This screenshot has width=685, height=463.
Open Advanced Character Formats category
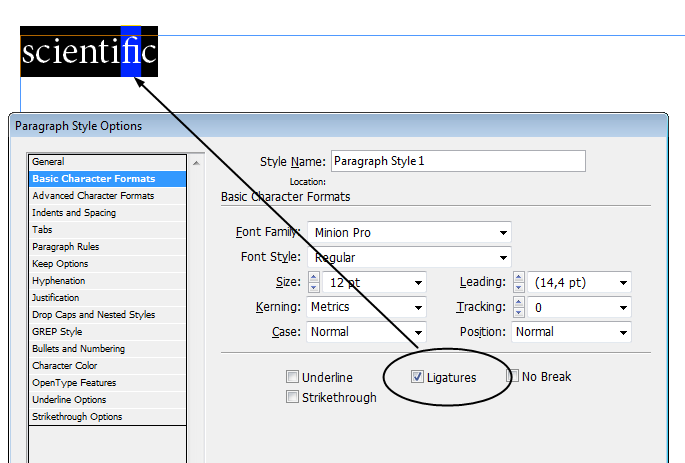coord(107,196)
